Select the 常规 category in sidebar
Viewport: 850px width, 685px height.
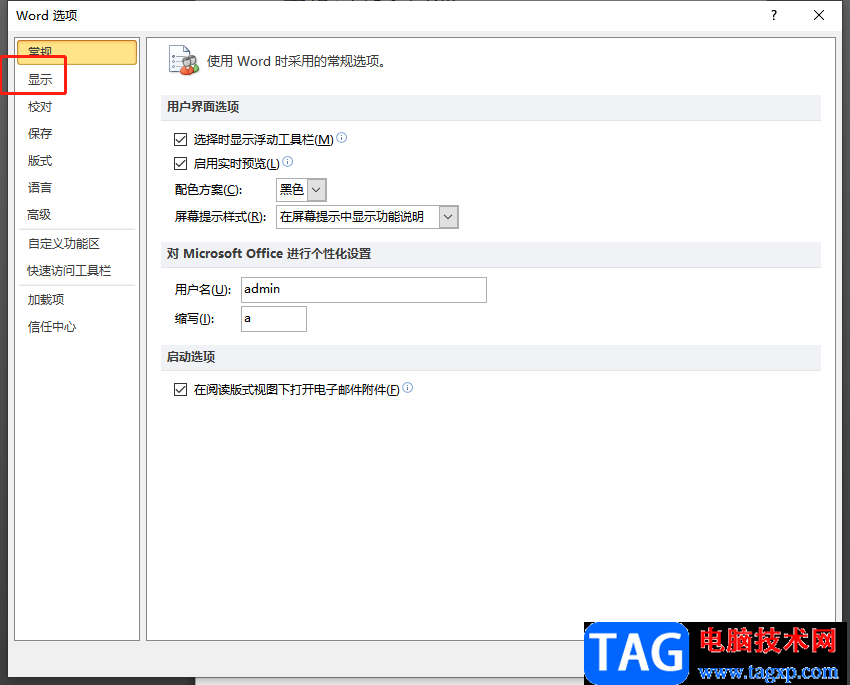76,52
